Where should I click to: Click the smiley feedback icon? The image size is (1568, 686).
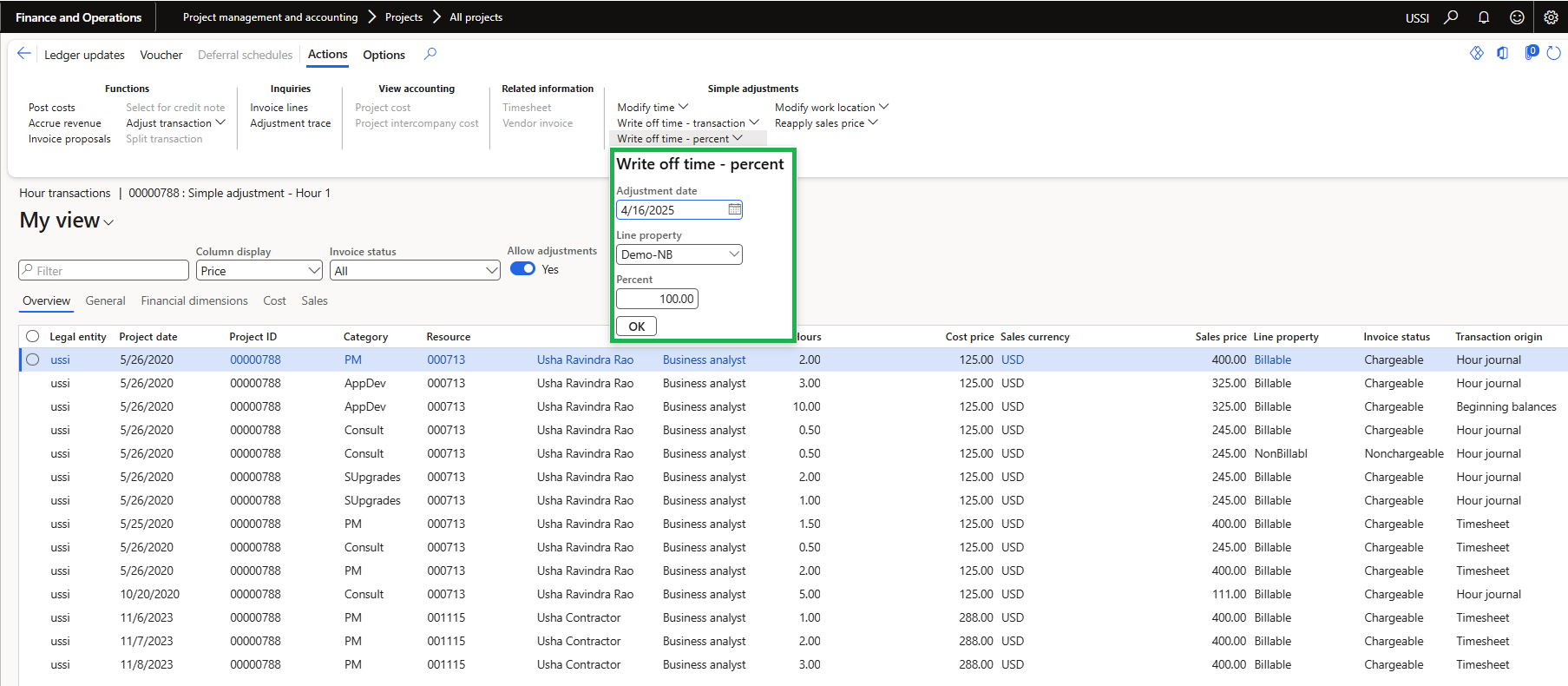point(1517,17)
